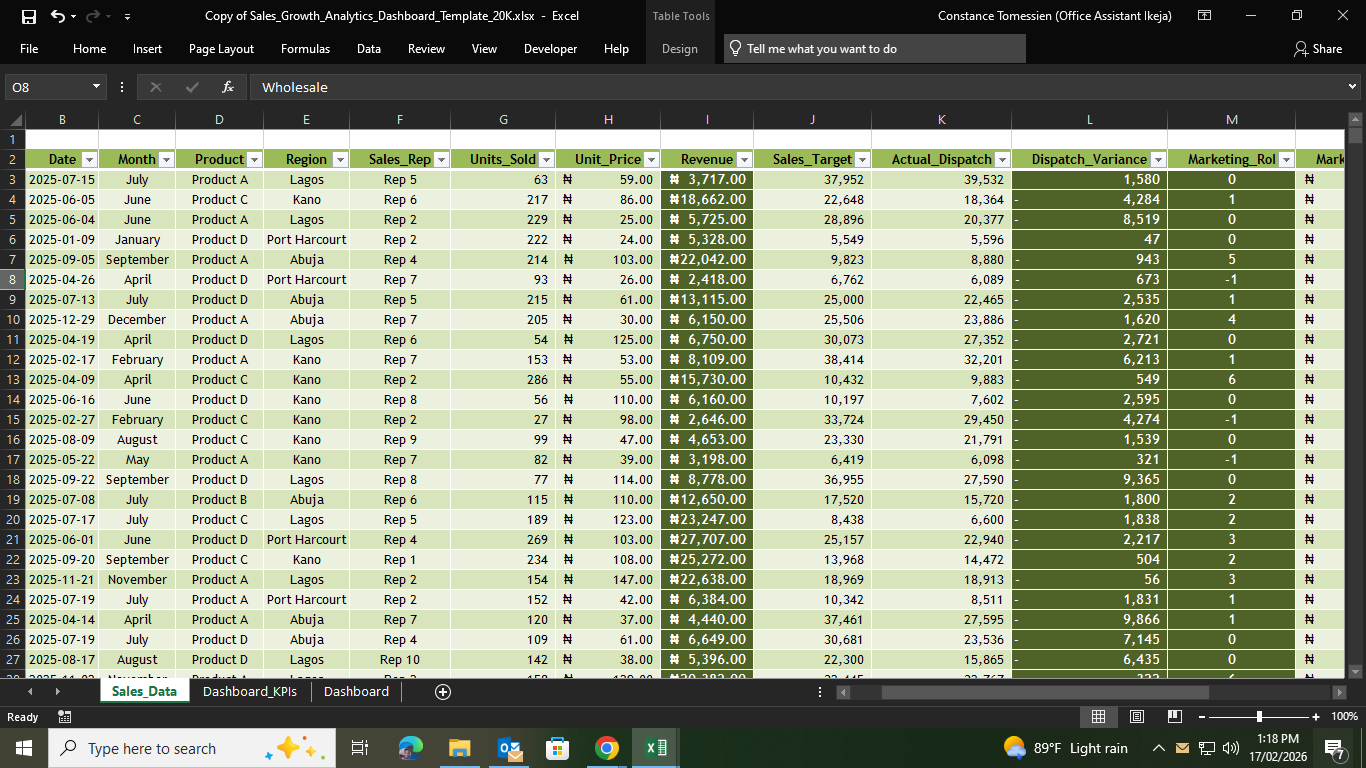Expand the formula bar chevron
Image resolution: width=1366 pixels, height=768 pixels.
[x=1353, y=87]
